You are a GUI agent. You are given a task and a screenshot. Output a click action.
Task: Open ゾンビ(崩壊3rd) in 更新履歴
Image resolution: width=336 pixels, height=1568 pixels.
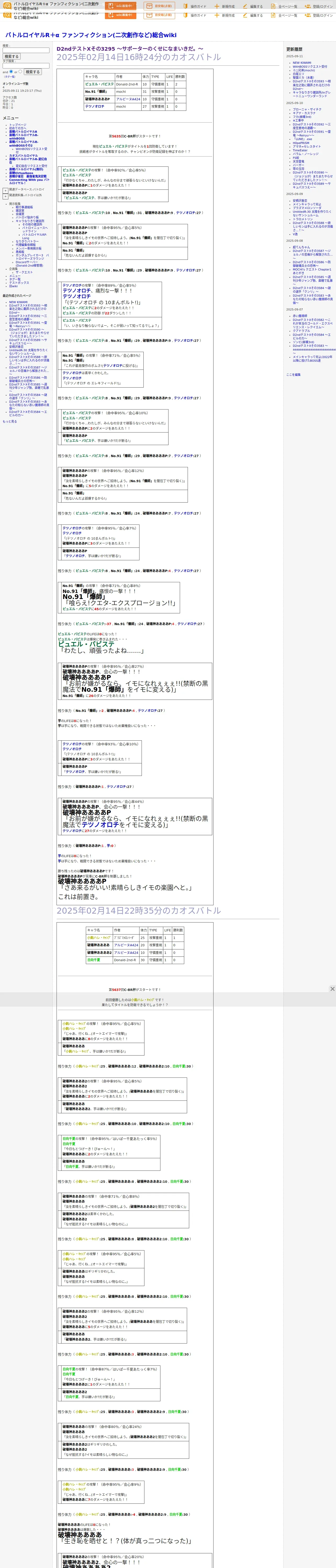(303, 342)
